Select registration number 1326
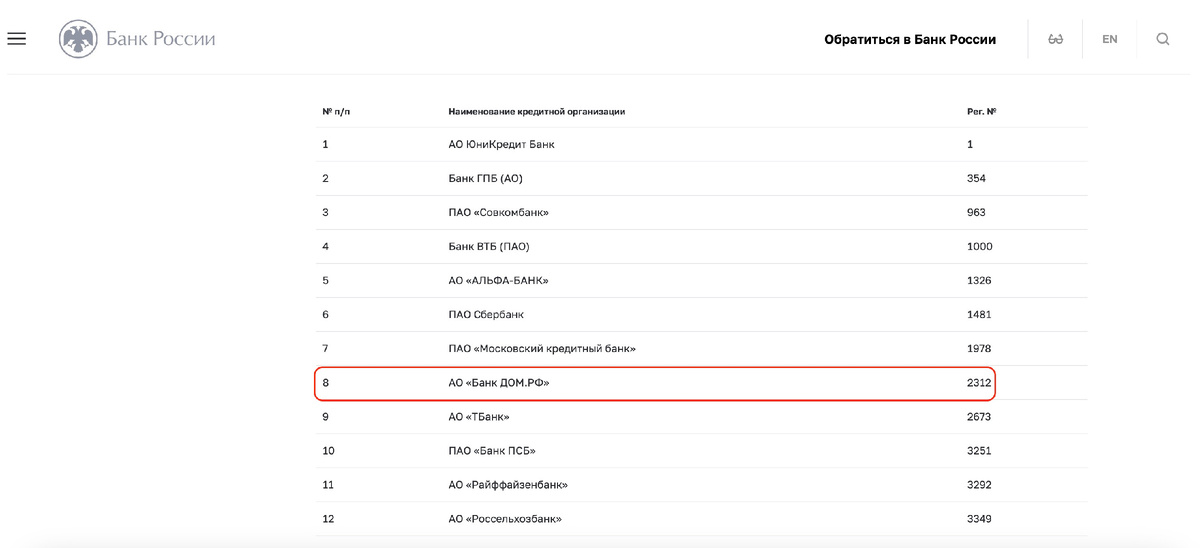The width and height of the screenshot is (1200, 548). point(979,281)
